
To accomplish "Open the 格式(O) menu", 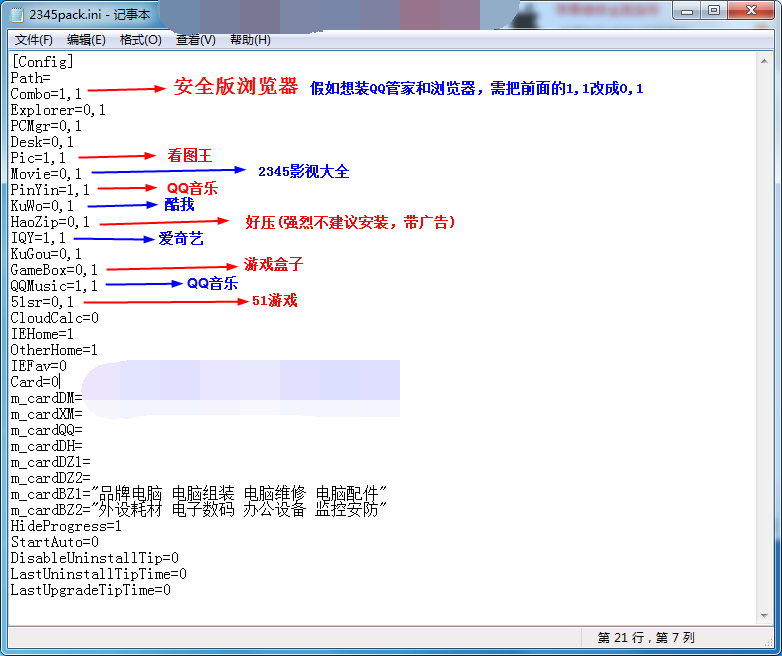I will tap(141, 40).
